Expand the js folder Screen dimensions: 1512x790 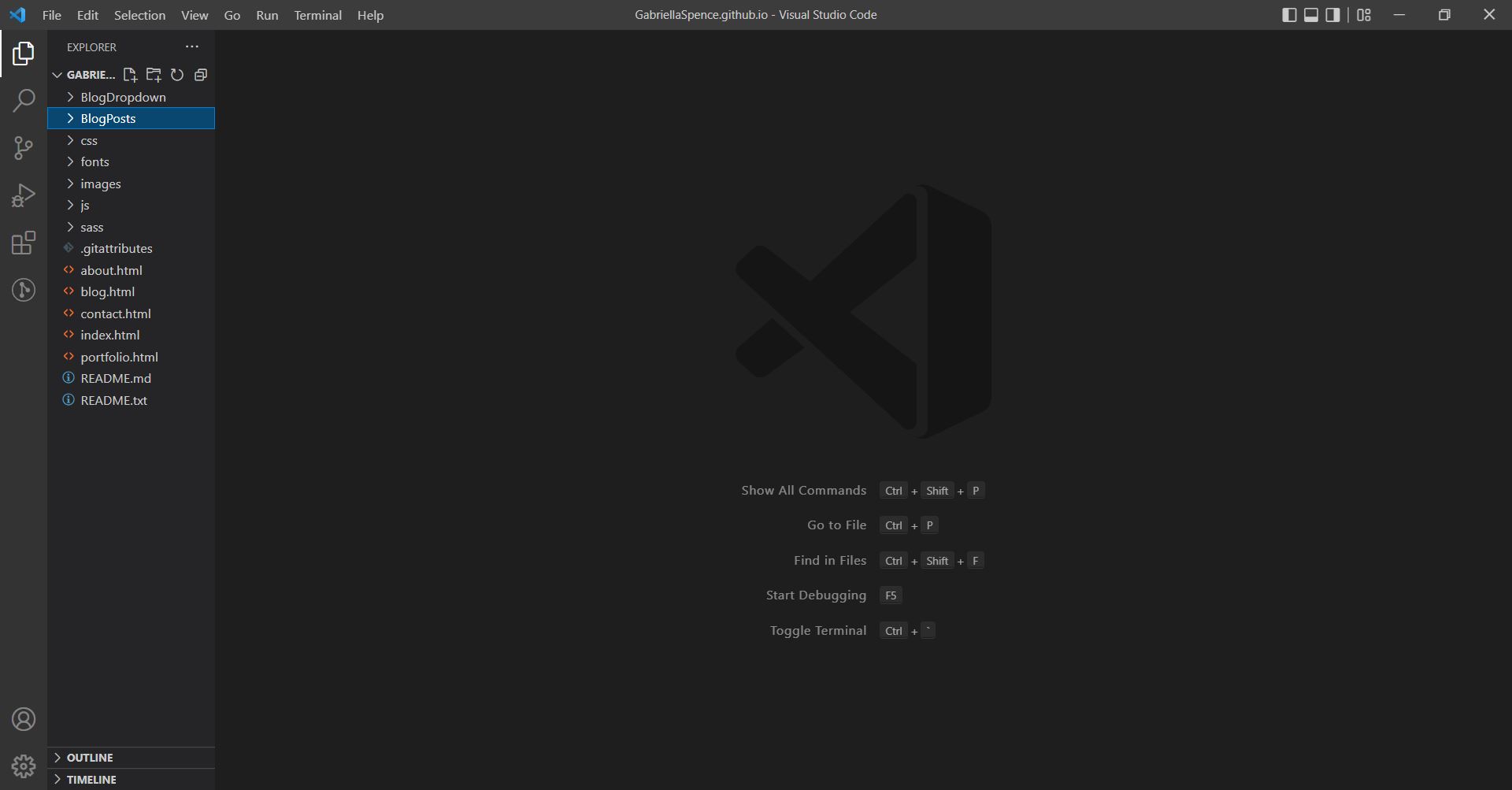coord(131,205)
